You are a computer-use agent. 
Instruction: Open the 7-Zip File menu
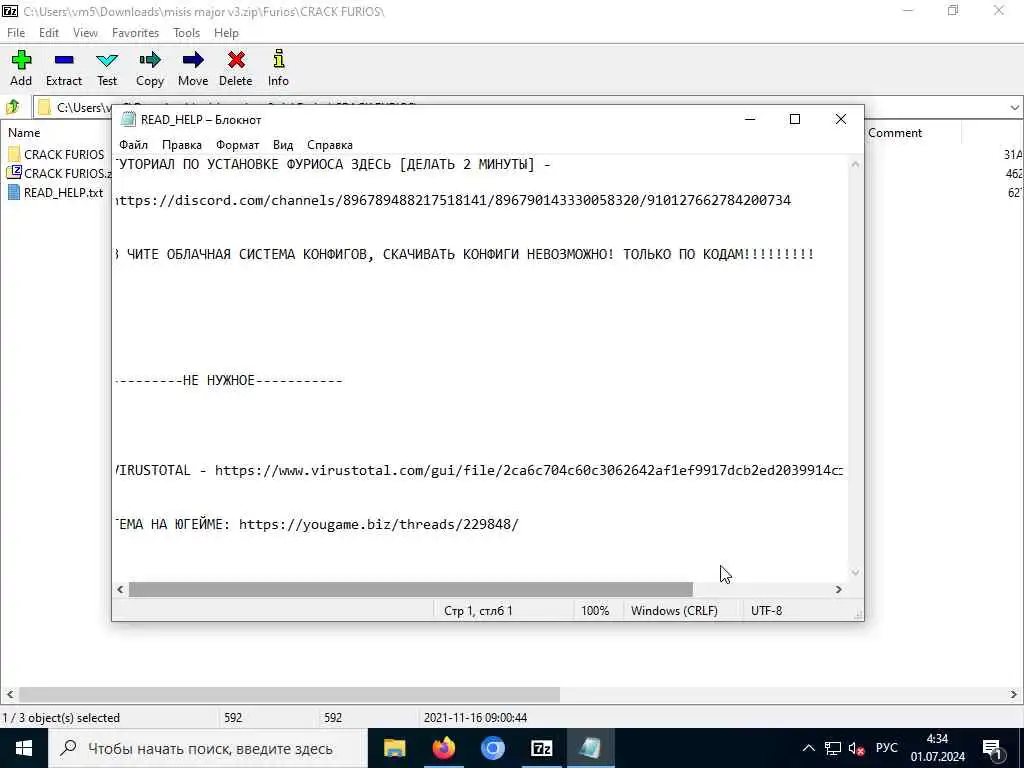click(16, 33)
